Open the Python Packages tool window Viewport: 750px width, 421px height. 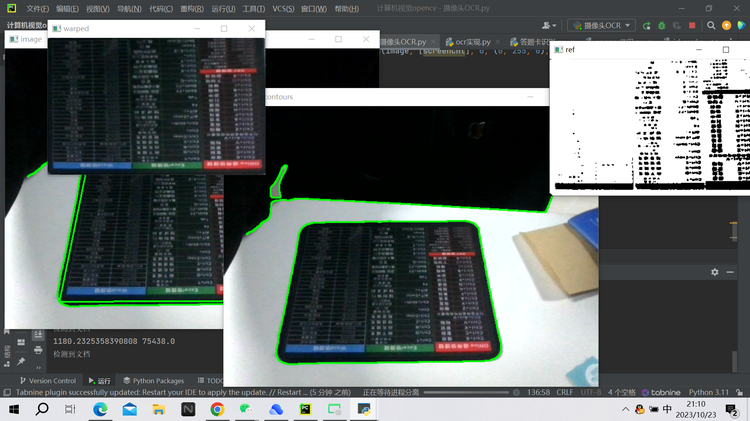point(154,381)
